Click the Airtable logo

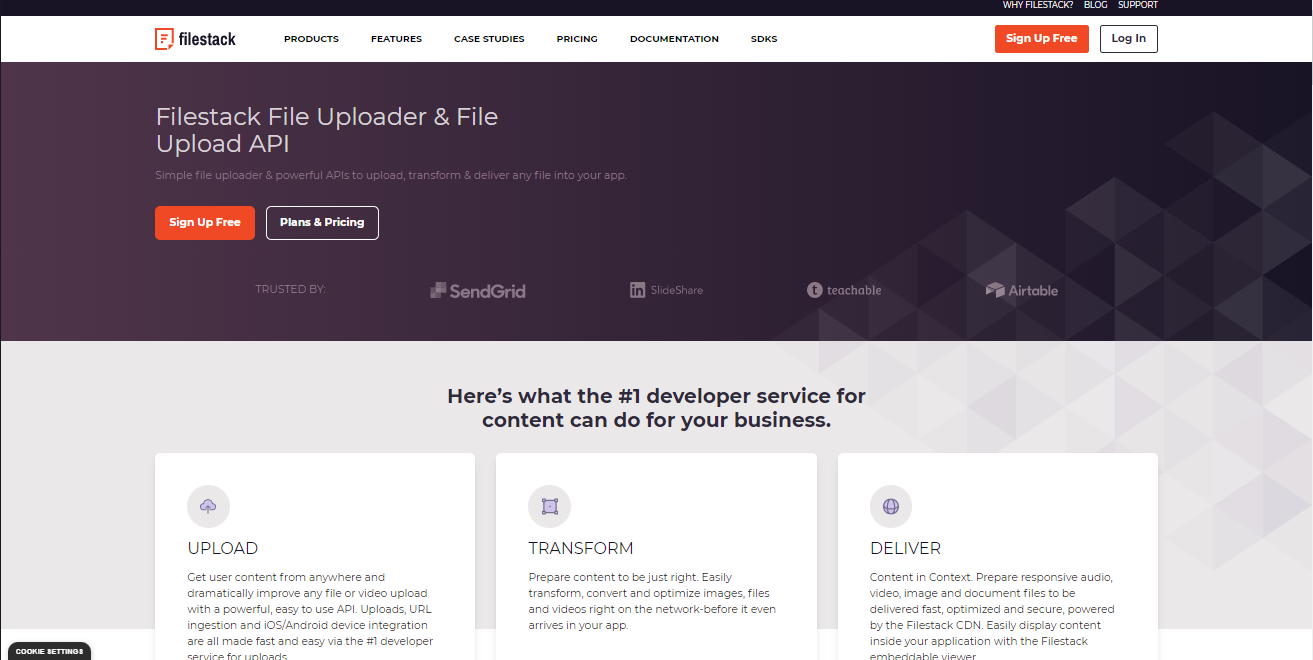click(1021, 290)
